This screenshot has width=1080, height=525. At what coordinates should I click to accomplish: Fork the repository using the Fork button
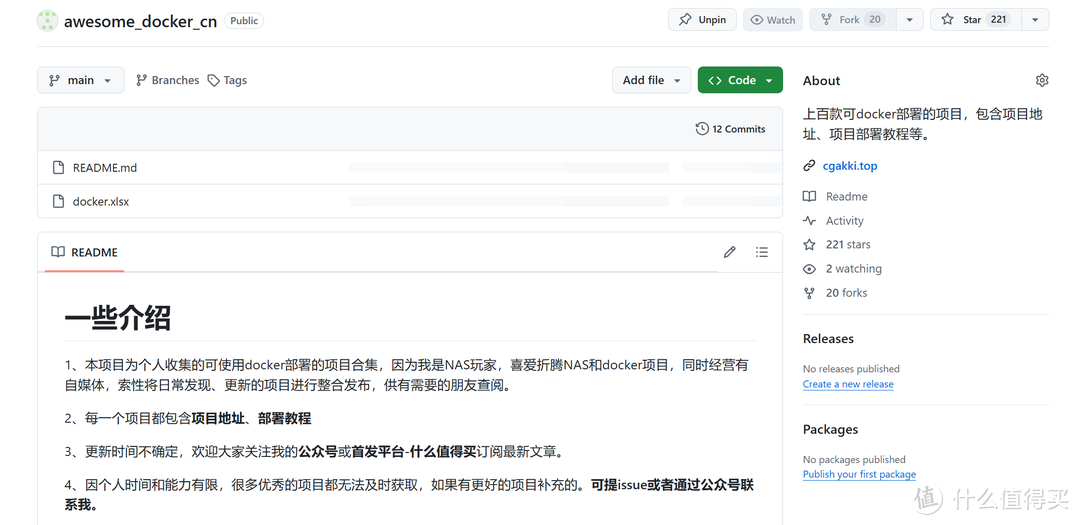[854, 20]
